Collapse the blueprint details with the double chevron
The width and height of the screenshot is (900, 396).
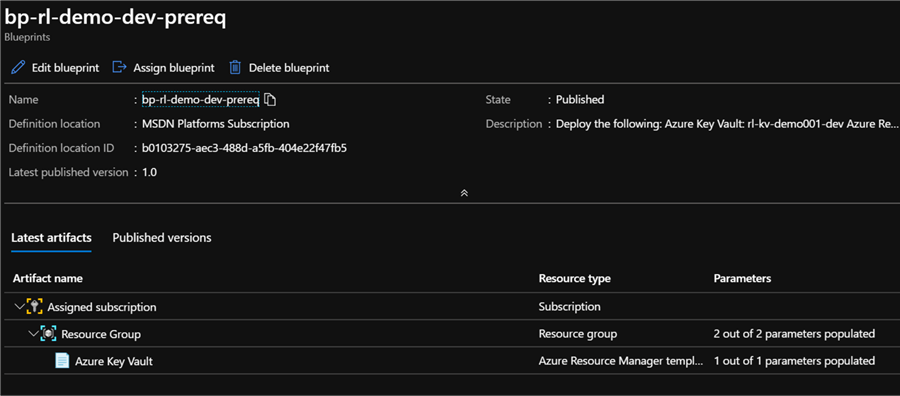pos(464,193)
